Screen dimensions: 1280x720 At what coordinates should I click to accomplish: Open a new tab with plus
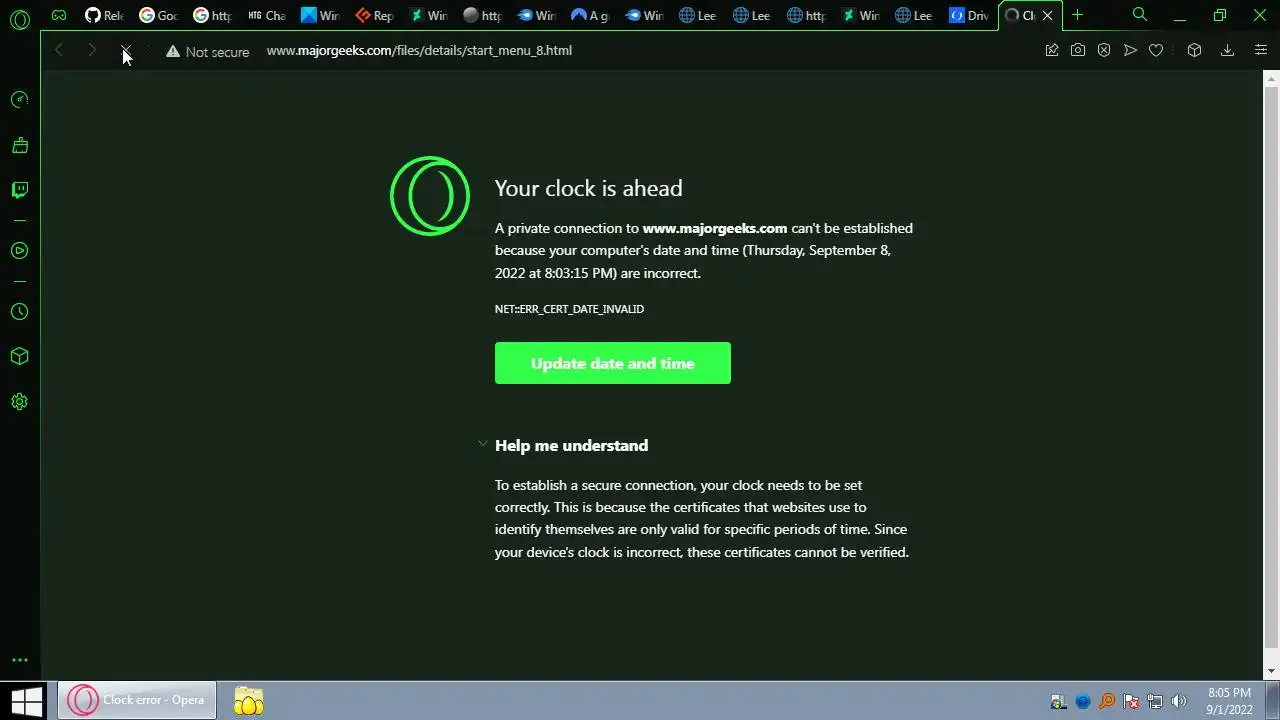[x=1077, y=15]
